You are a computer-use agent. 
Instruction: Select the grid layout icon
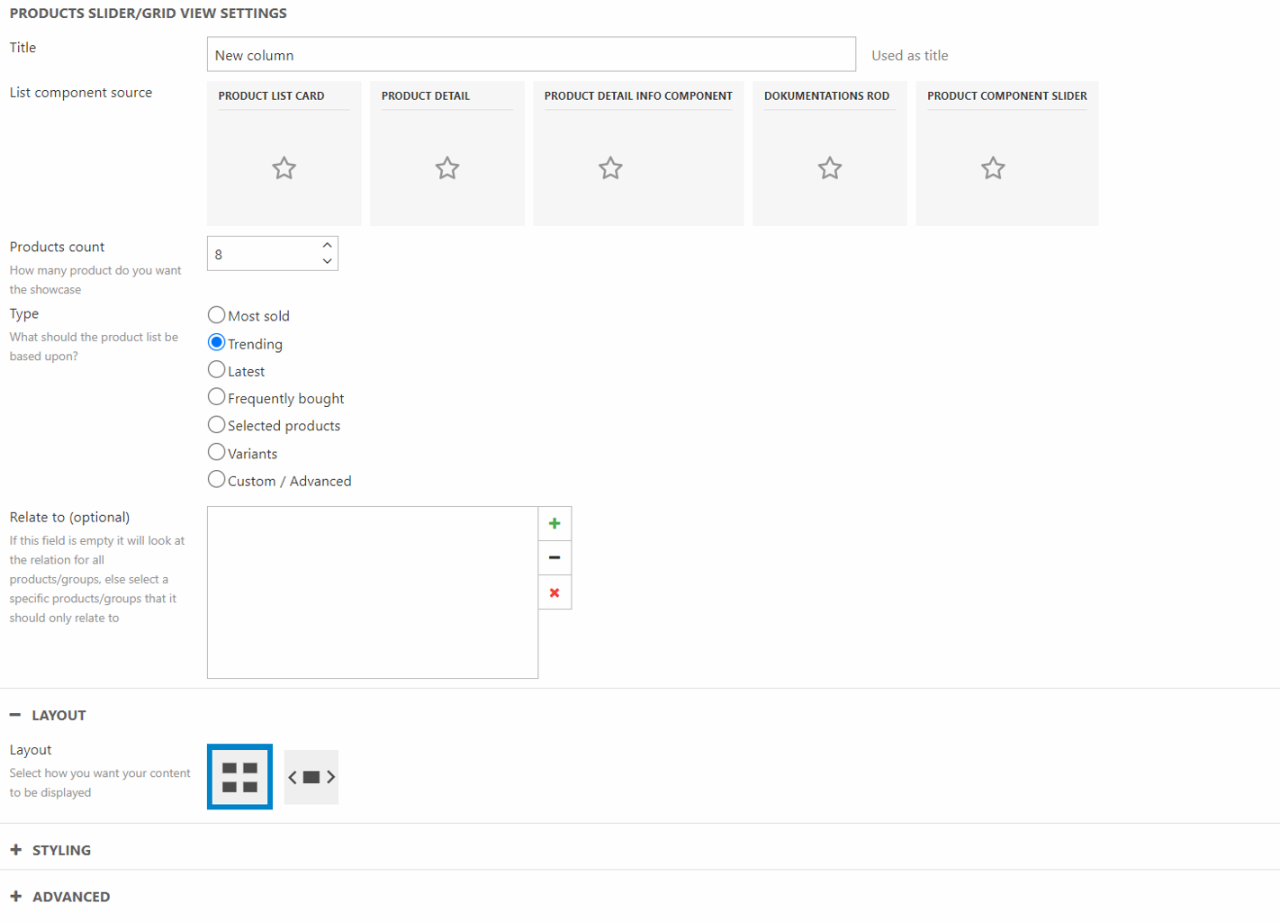pos(240,777)
